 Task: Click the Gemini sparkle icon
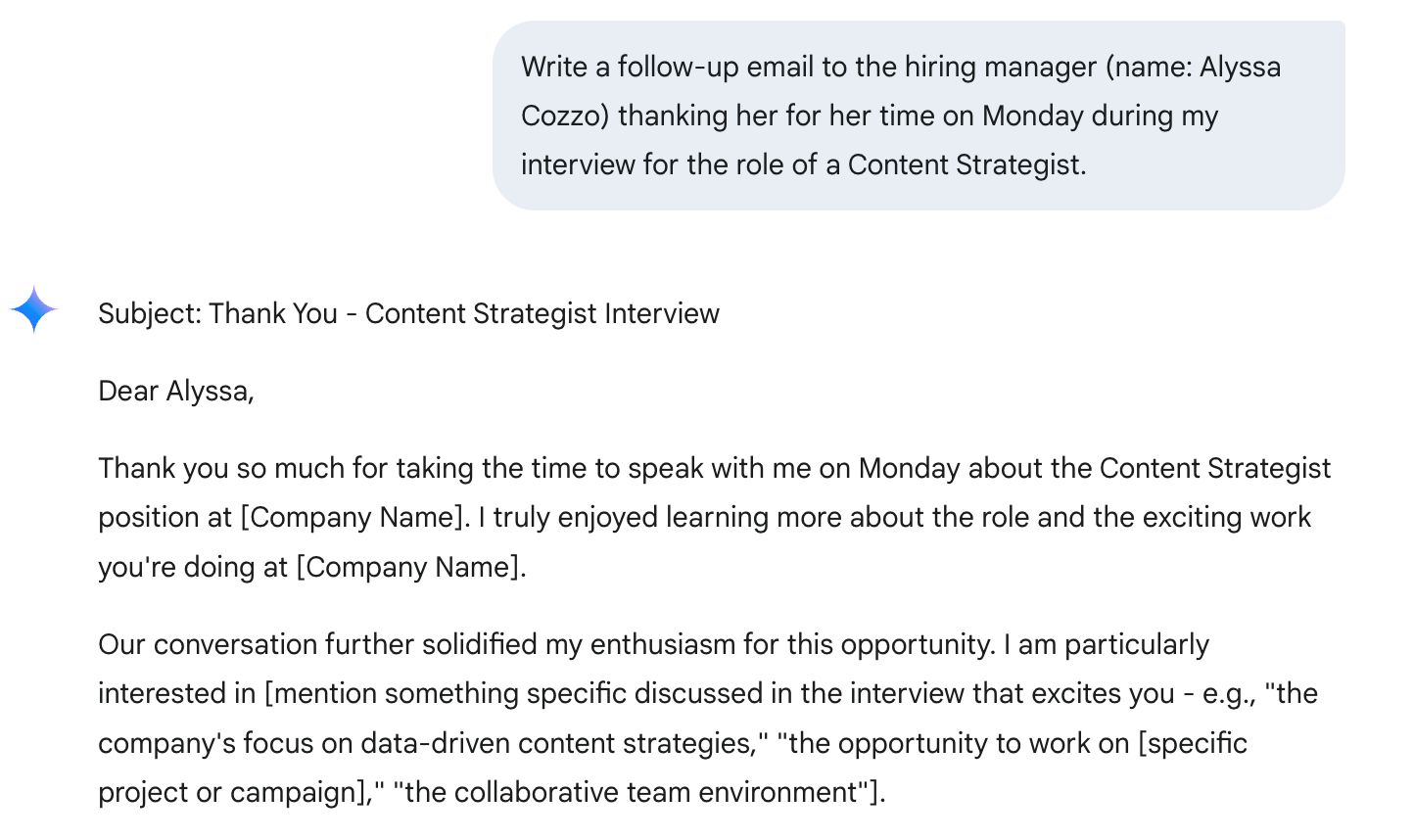(x=34, y=309)
